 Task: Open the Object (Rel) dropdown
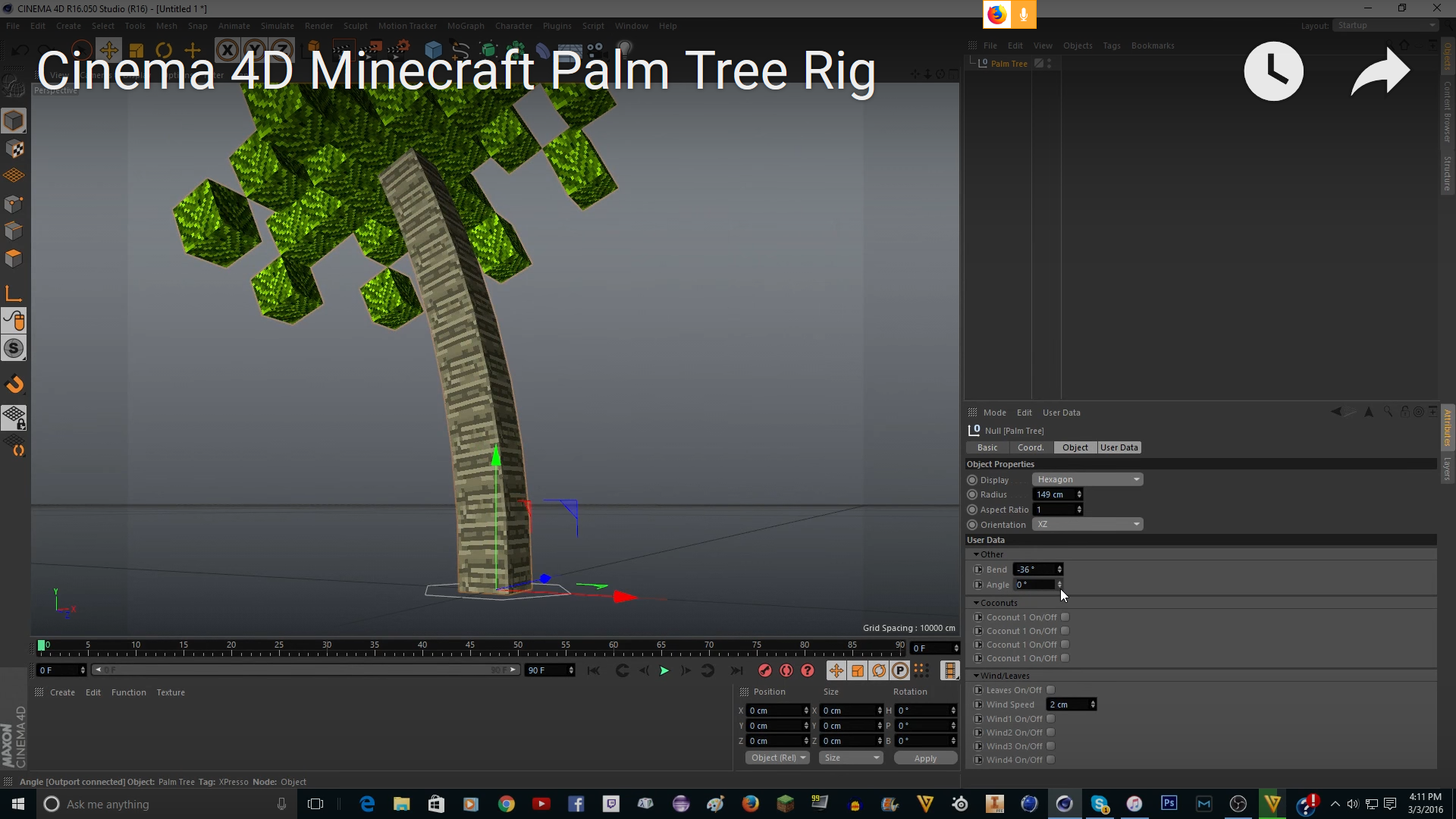[777, 758]
